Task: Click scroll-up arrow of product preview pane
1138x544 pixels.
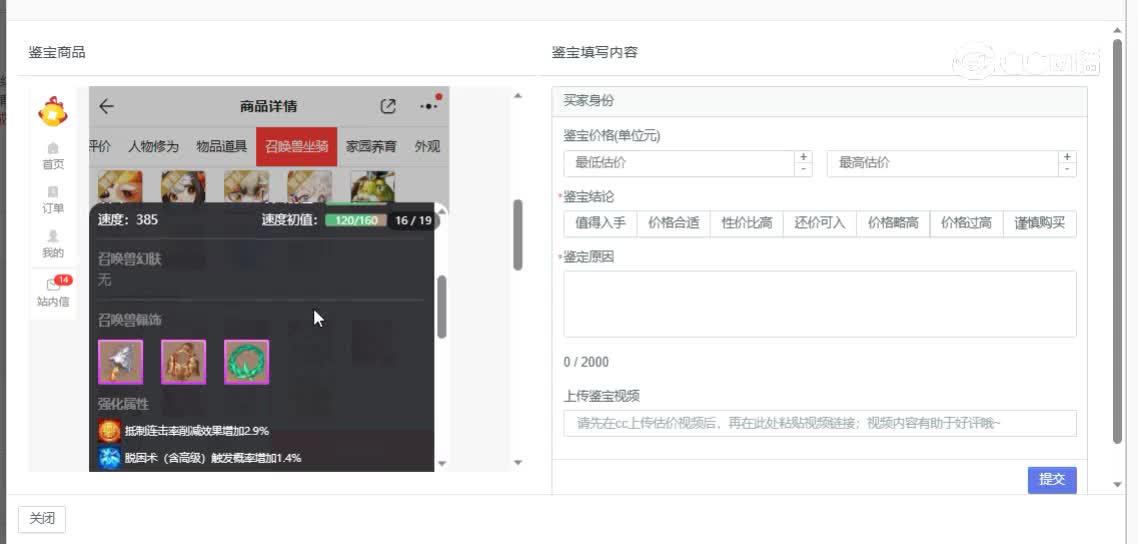Action: click(x=517, y=96)
